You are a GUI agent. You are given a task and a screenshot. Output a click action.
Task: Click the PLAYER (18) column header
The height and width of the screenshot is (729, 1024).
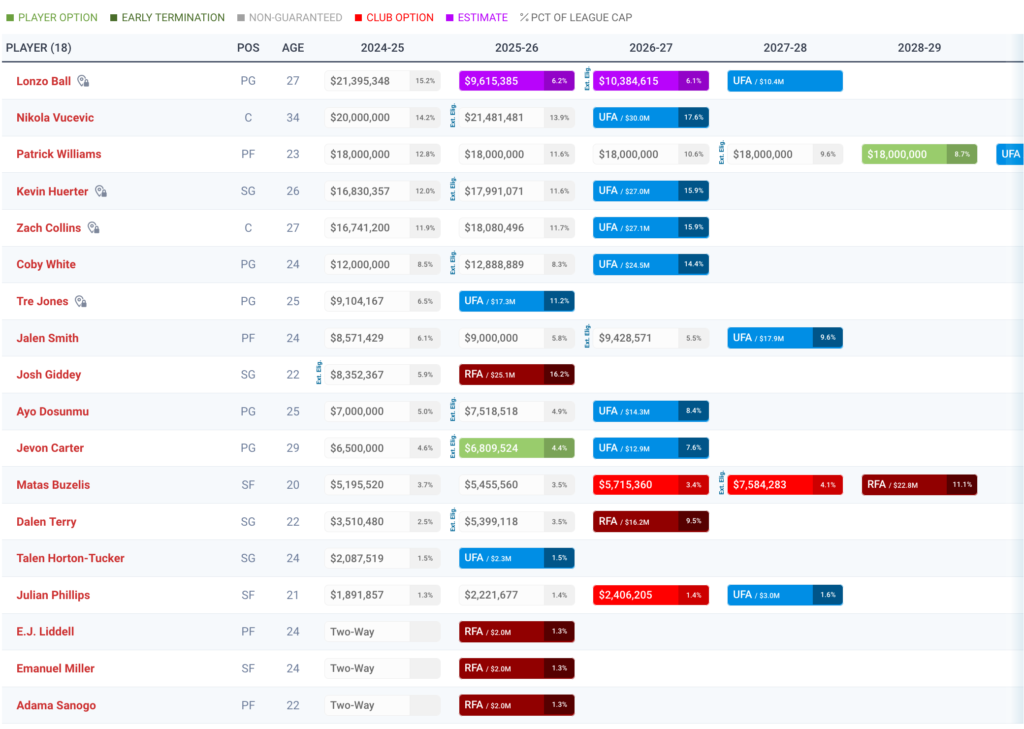(x=39, y=48)
